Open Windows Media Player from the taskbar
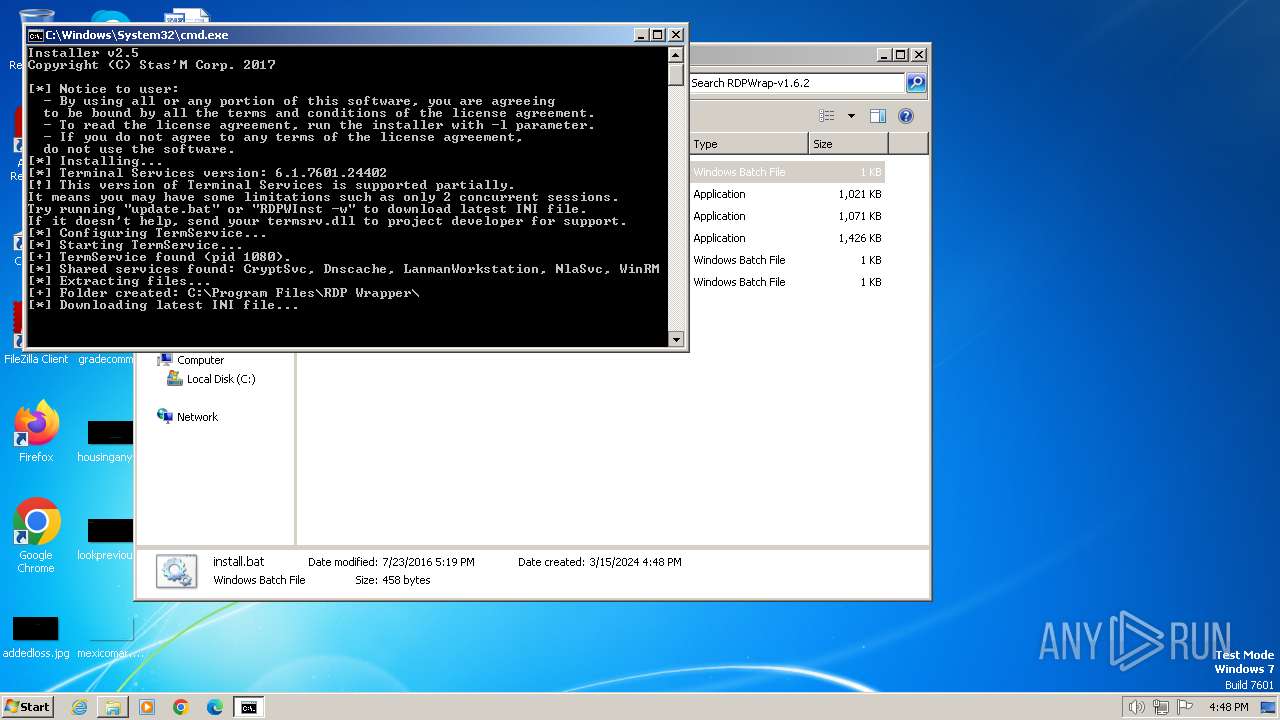Image resolution: width=1280 pixels, height=720 pixels. pos(147,707)
